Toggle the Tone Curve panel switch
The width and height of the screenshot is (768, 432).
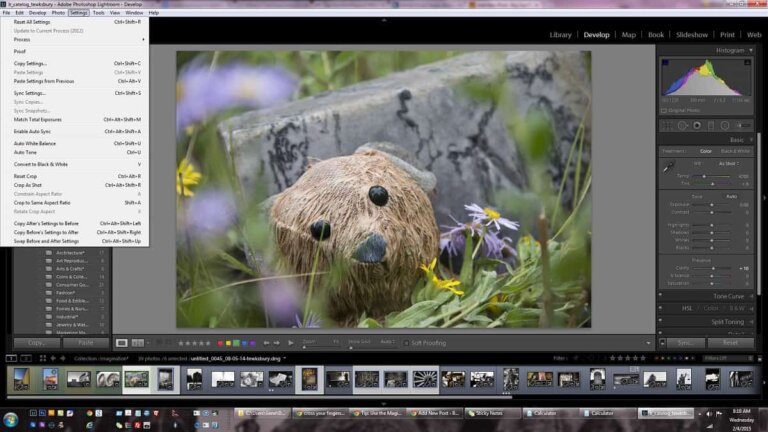point(660,295)
